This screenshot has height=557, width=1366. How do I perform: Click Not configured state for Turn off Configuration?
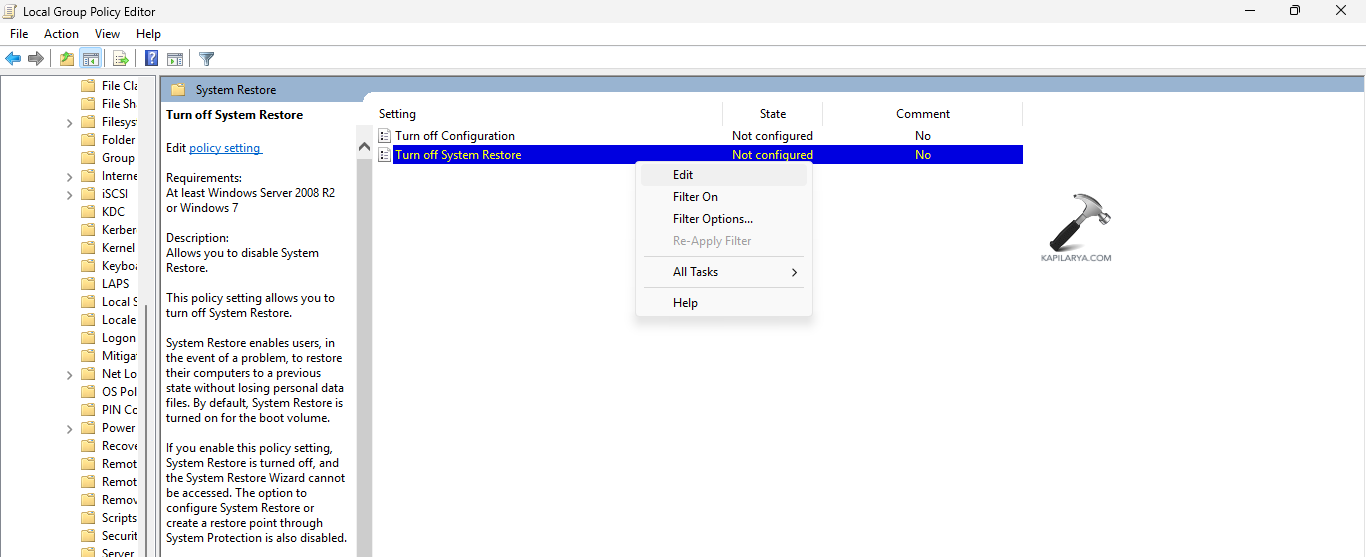tap(772, 136)
